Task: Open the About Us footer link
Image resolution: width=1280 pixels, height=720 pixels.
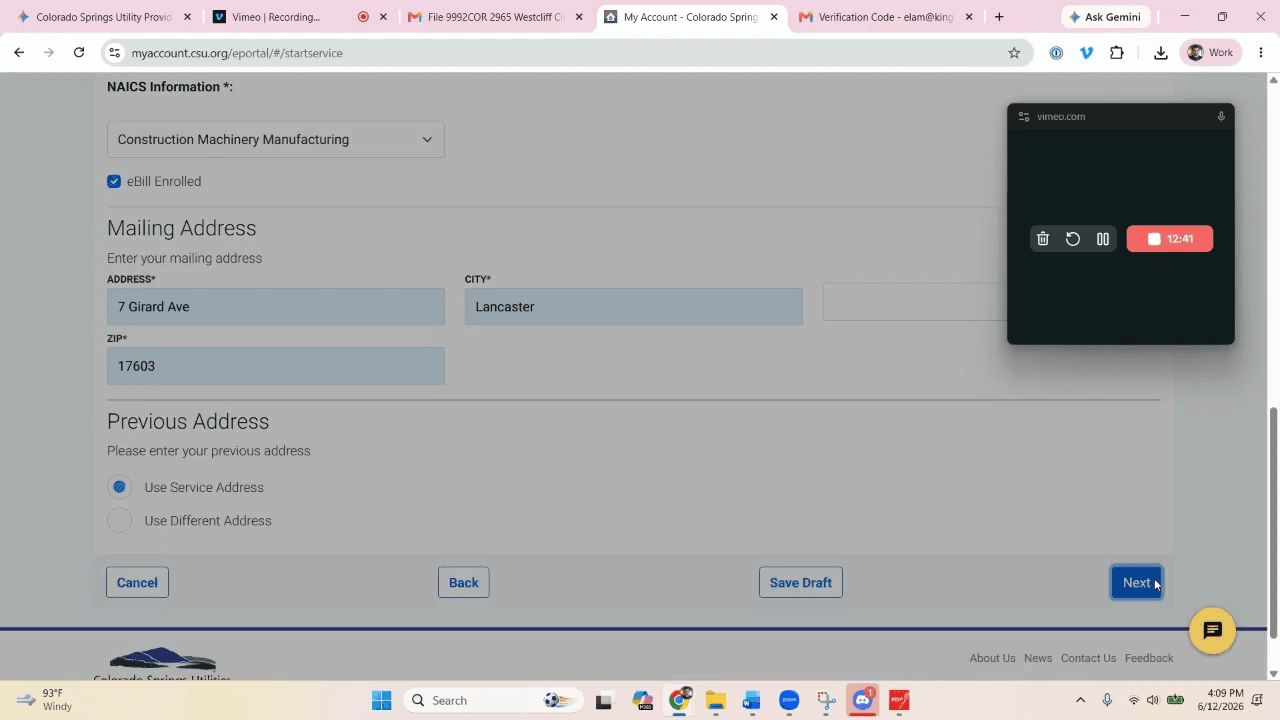Action: click(x=992, y=658)
